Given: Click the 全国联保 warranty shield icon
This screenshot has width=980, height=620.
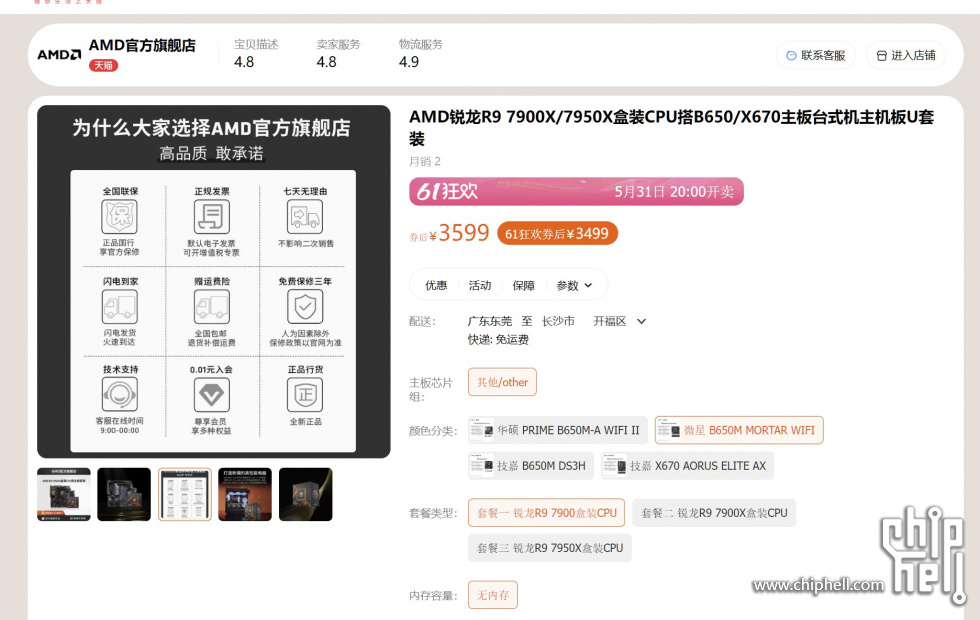Looking at the screenshot, I should (119, 216).
